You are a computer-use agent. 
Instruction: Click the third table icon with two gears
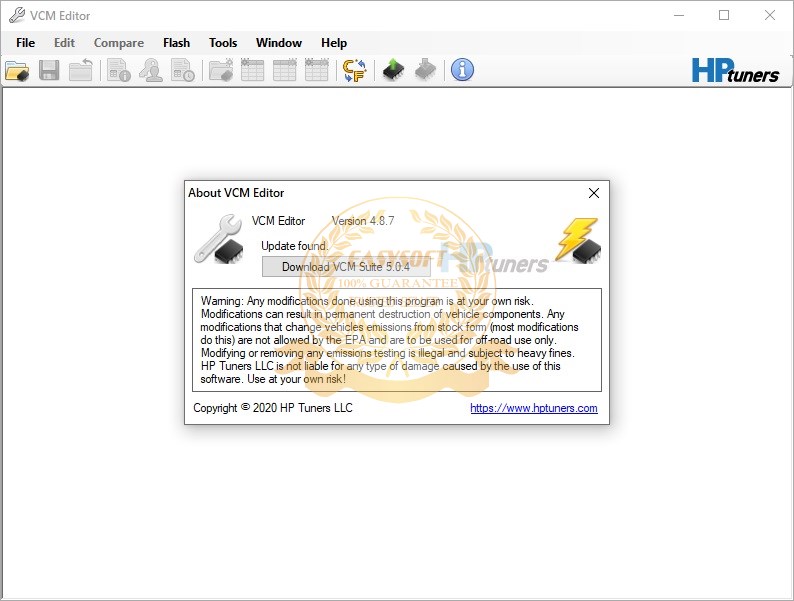(x=317, y=70)
